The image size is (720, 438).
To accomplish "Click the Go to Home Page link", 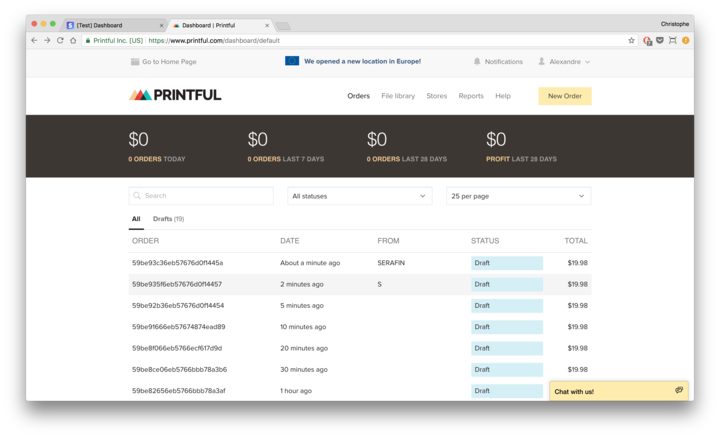I will click(169, 62).
